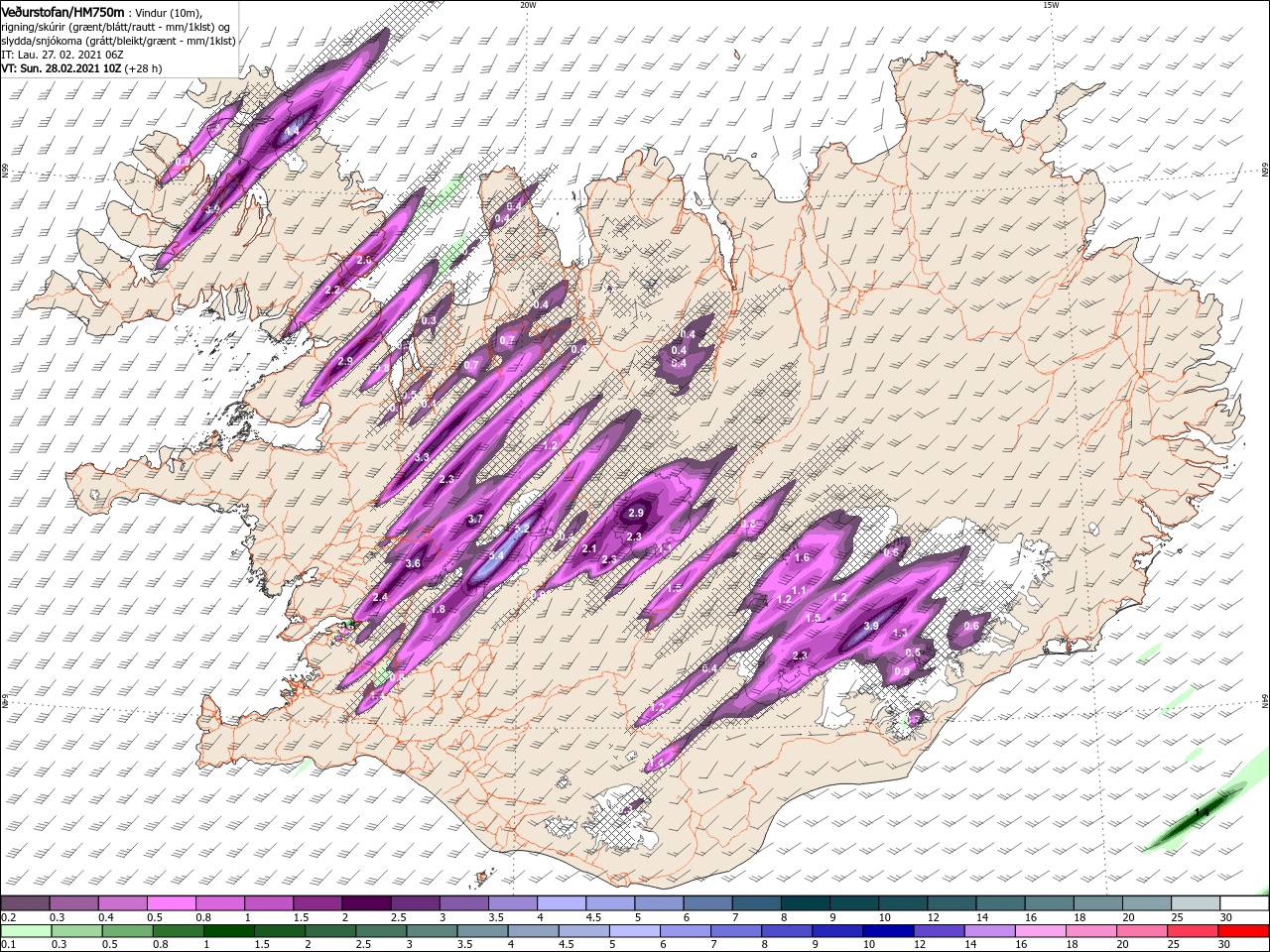
Task: Click the 20W longitude label
Action: pyautogui.click(x=528, y=5)
